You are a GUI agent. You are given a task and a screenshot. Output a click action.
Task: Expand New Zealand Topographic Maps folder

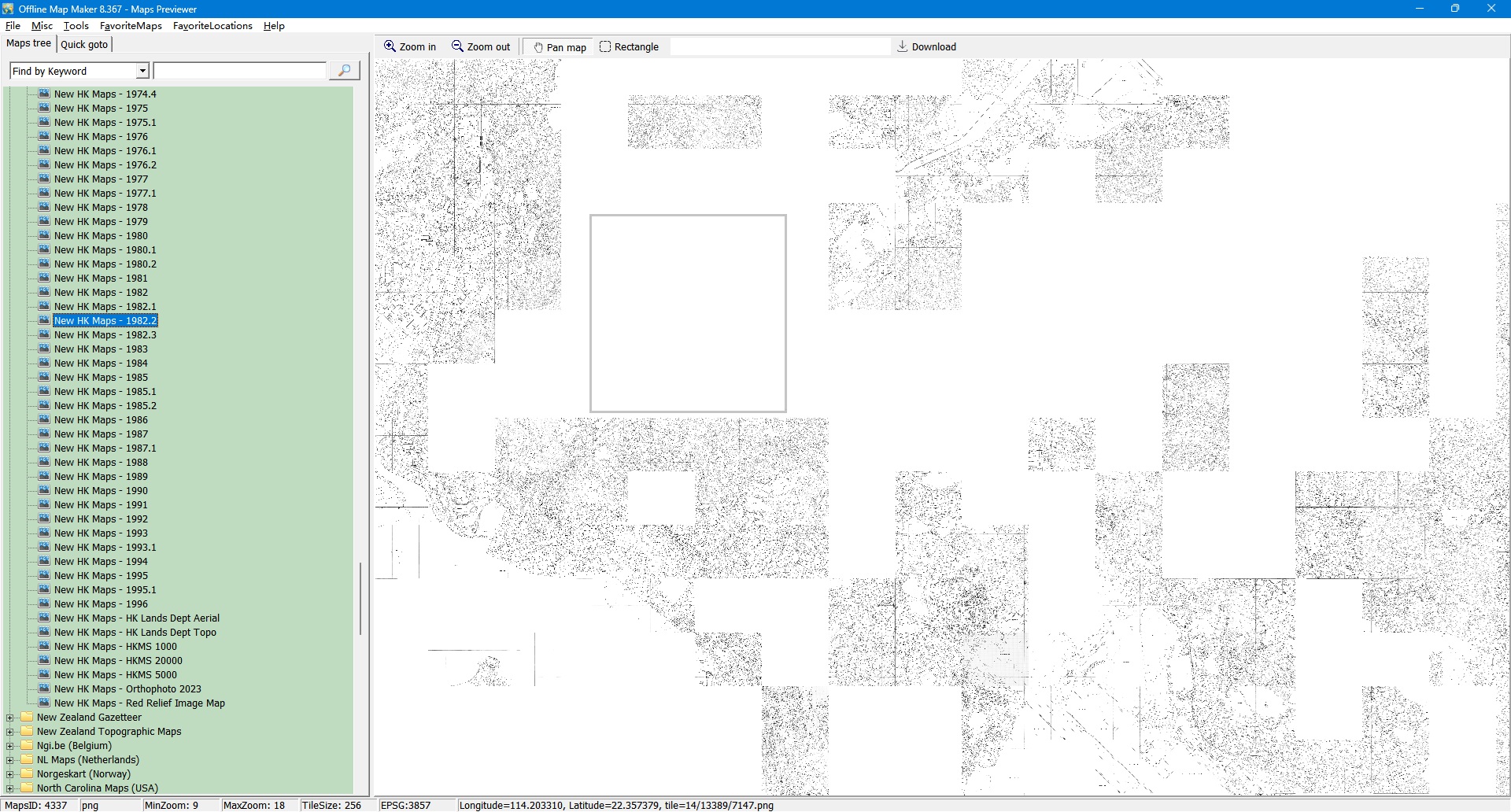click(x=9, y=732)
